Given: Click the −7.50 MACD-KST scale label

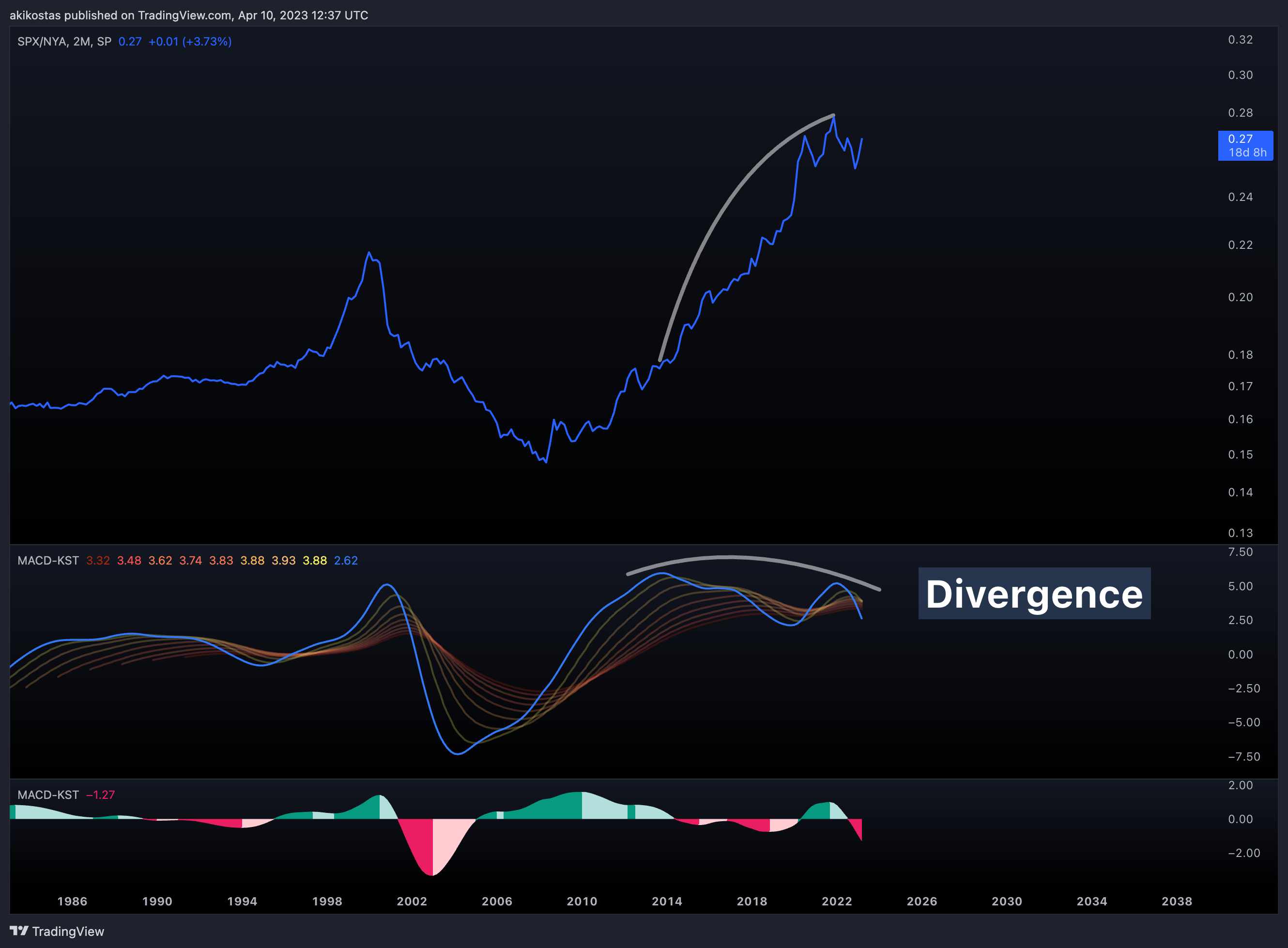Looking at the screenshot, I should click(1244, 756).
